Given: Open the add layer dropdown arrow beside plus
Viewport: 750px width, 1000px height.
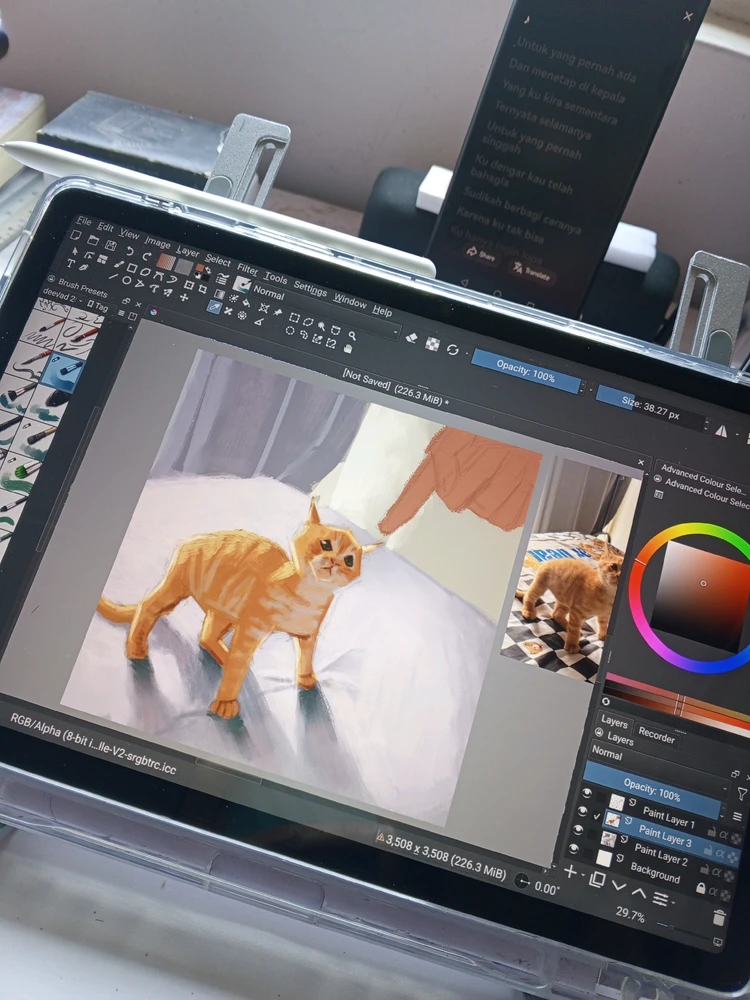Looking at the screenshot, I should [x=583, y=874].
